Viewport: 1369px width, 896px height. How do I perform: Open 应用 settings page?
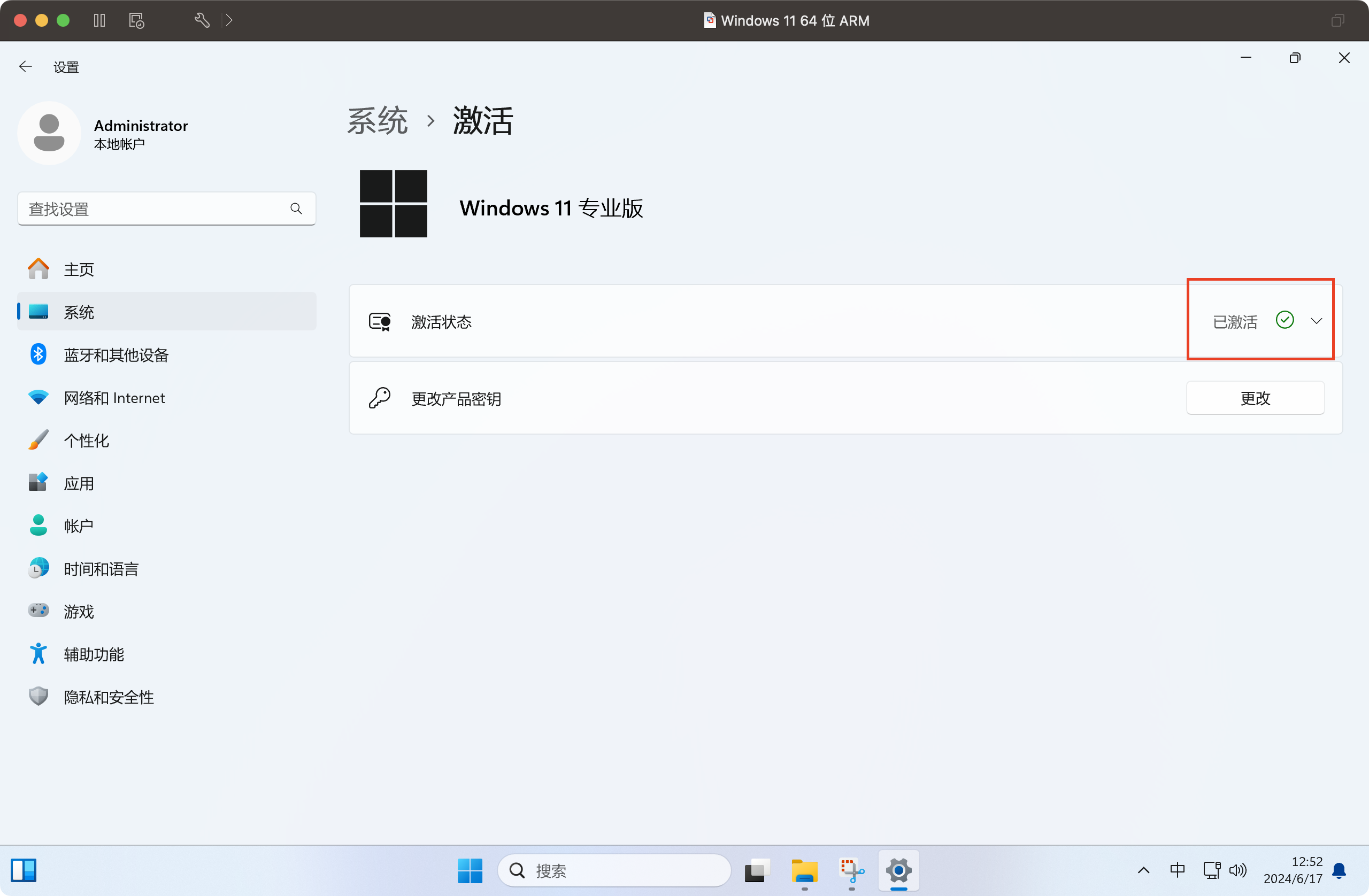pos(167,483)
